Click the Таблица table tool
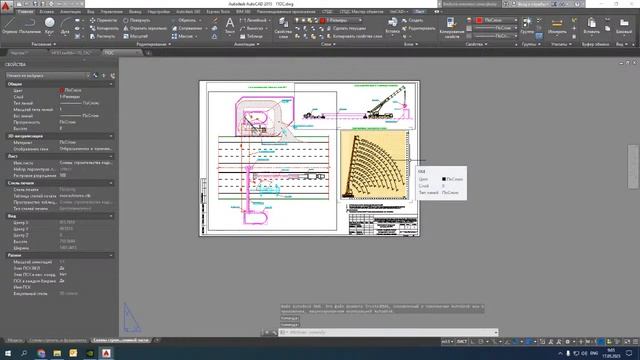This screenshot has height=360, width=640. coord(251,36)
